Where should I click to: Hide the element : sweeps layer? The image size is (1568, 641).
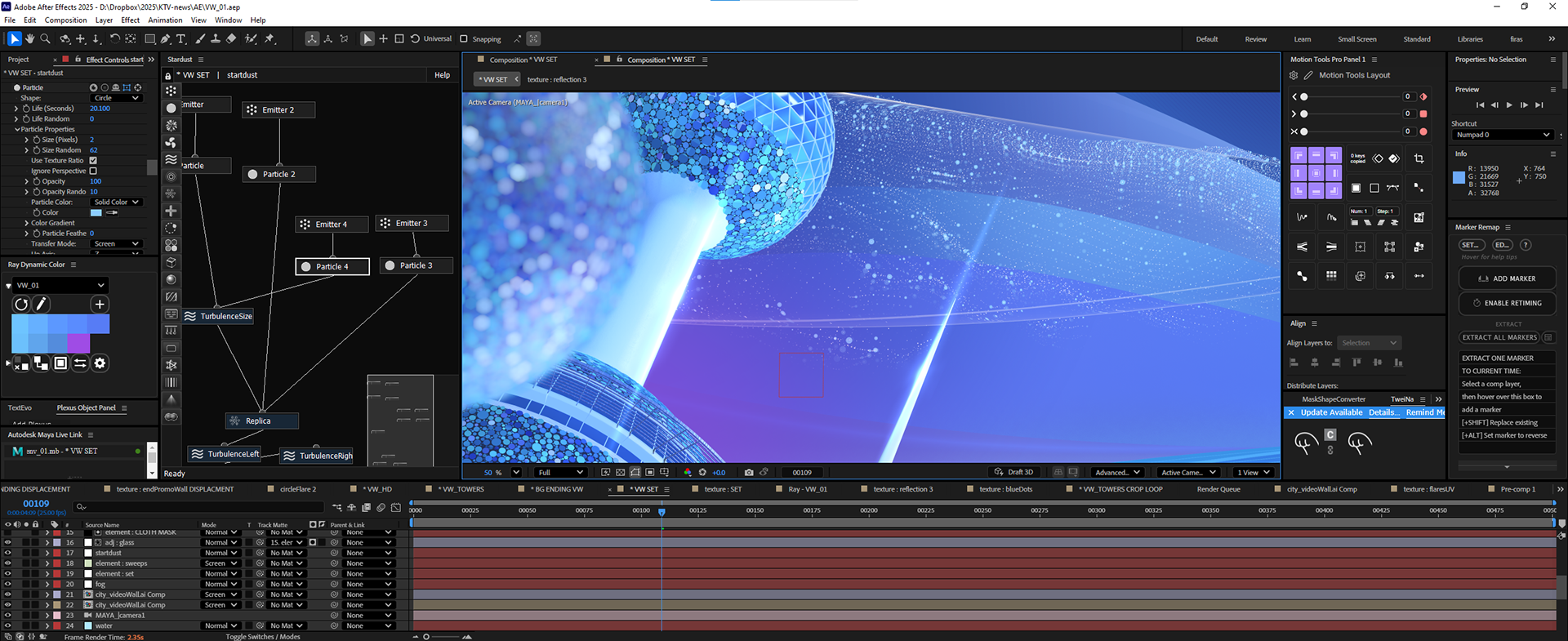point(7,563)
